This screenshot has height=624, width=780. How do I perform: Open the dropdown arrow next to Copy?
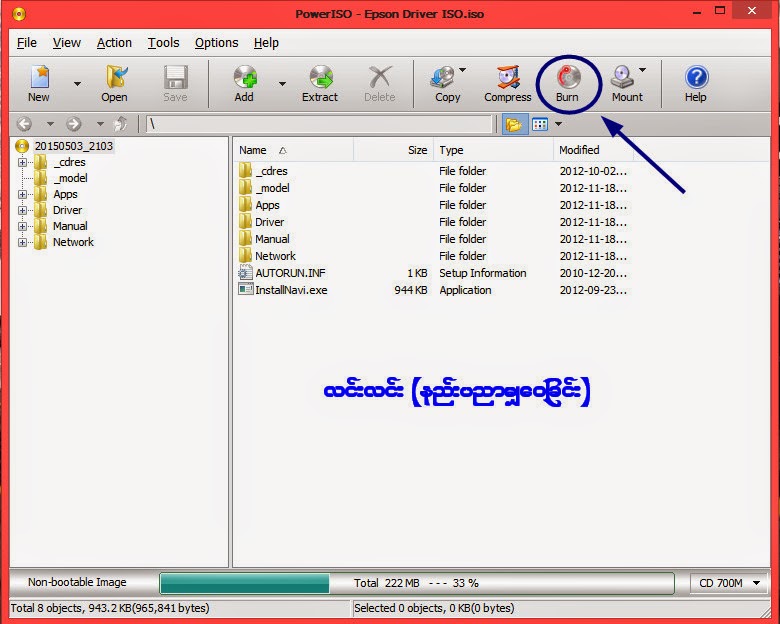(x=463, y=70)
